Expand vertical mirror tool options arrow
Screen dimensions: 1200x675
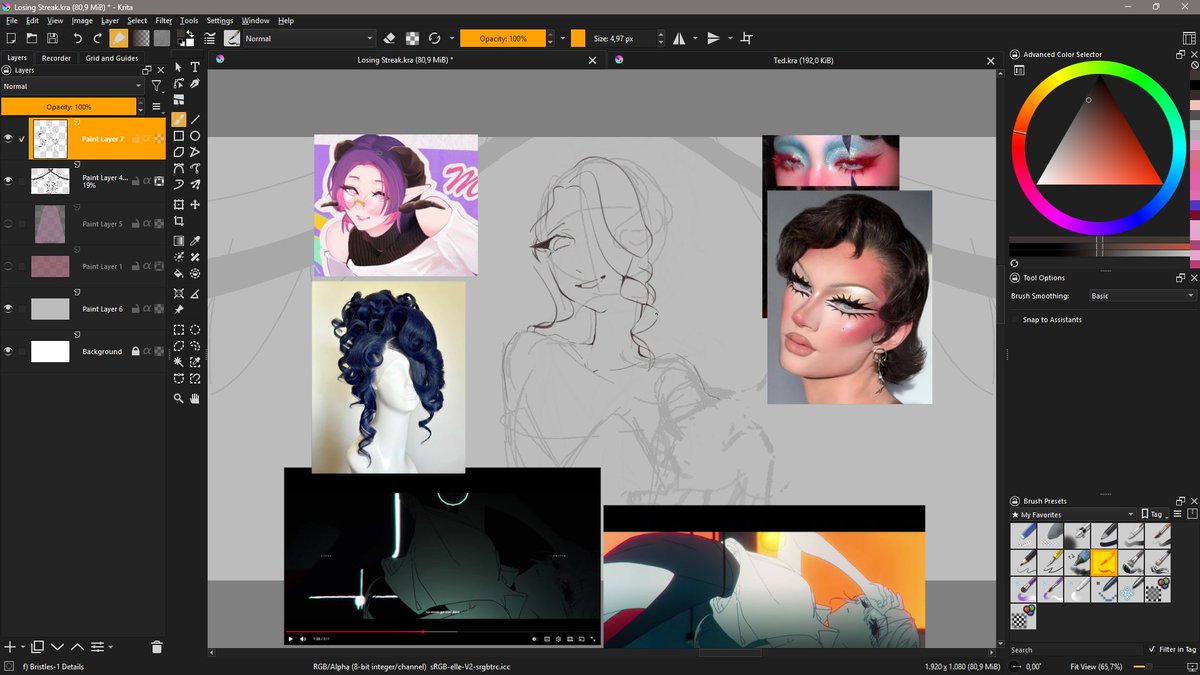point(730,38)
